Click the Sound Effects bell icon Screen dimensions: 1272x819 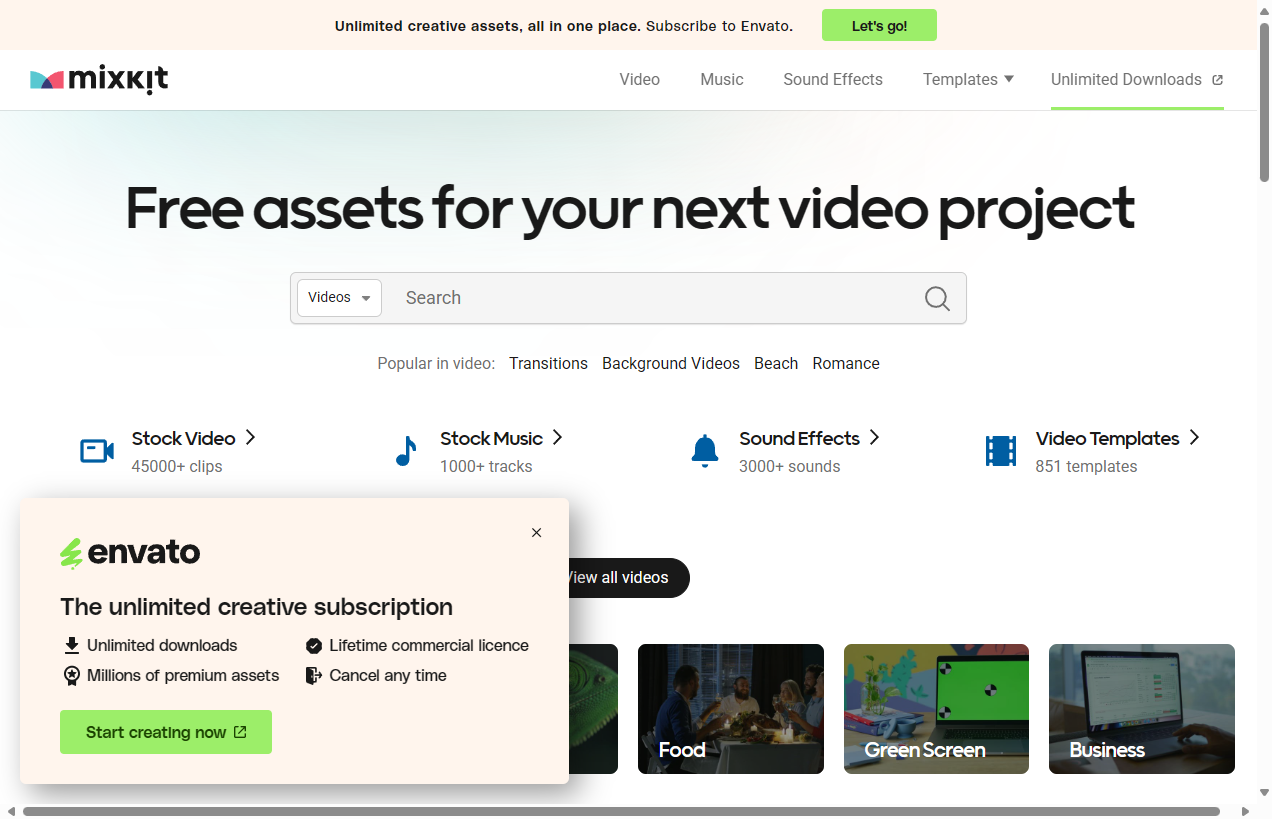(705, 451)
